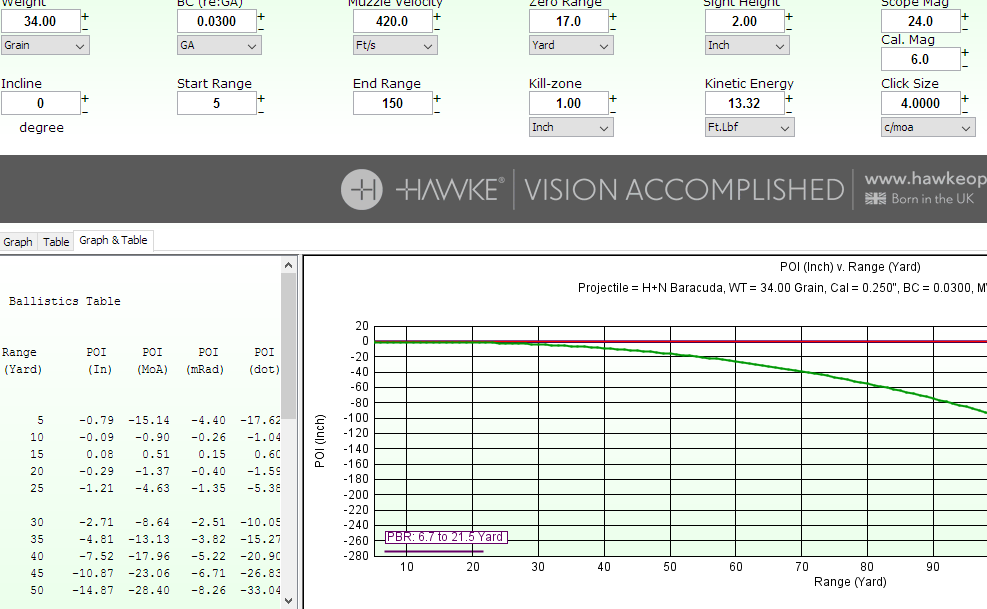
Task: Open the Sight Height Inch unit dropdown
Action: point(747,45)
